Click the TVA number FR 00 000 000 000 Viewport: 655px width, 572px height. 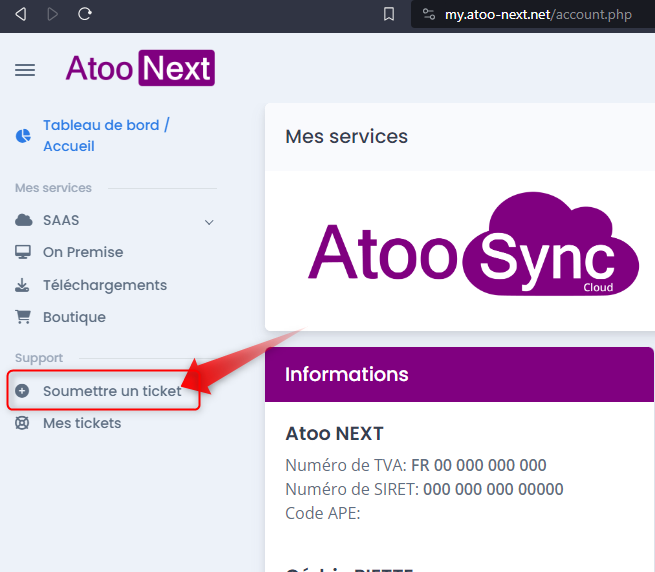[479, 465]
